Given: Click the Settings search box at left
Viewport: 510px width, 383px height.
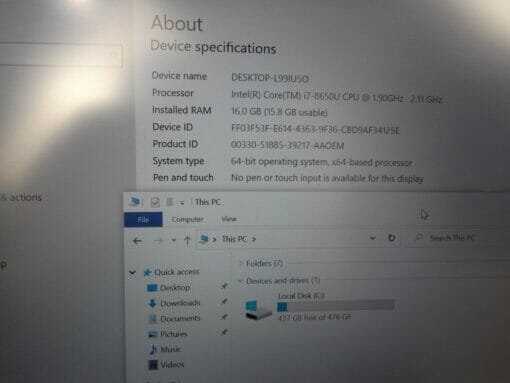Looking at the screenshot, I should (x=61, y=55).
